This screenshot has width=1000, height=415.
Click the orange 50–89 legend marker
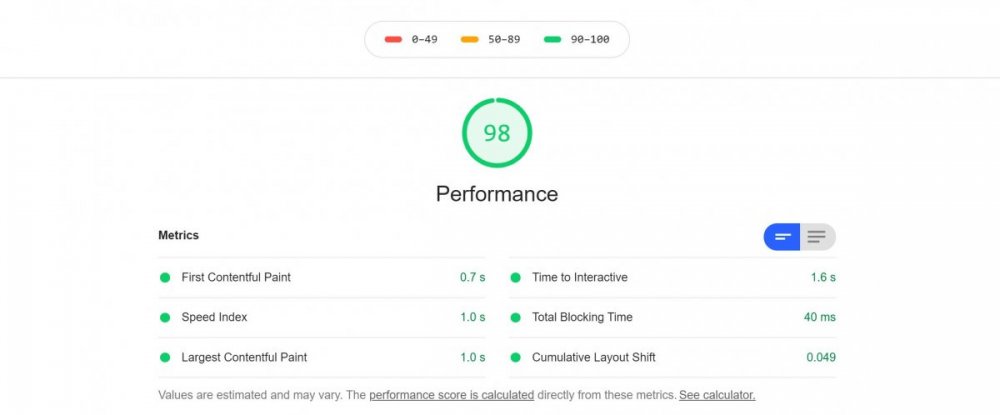click(469, 40)
